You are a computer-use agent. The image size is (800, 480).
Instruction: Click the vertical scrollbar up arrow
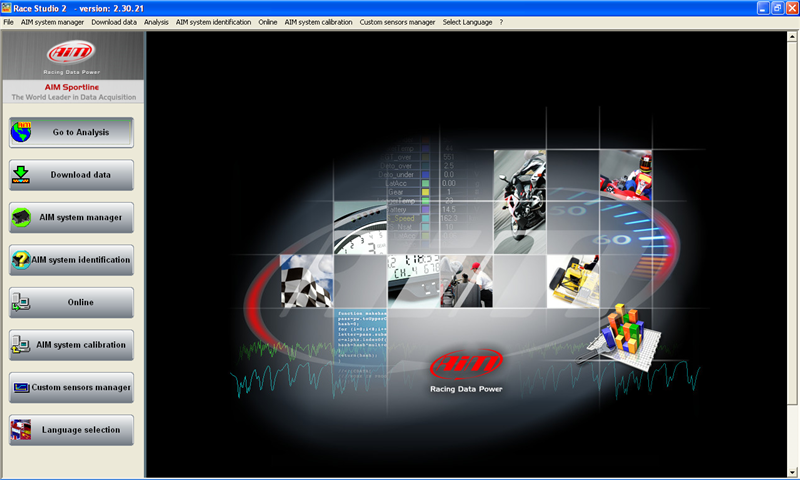coord(792,36)
